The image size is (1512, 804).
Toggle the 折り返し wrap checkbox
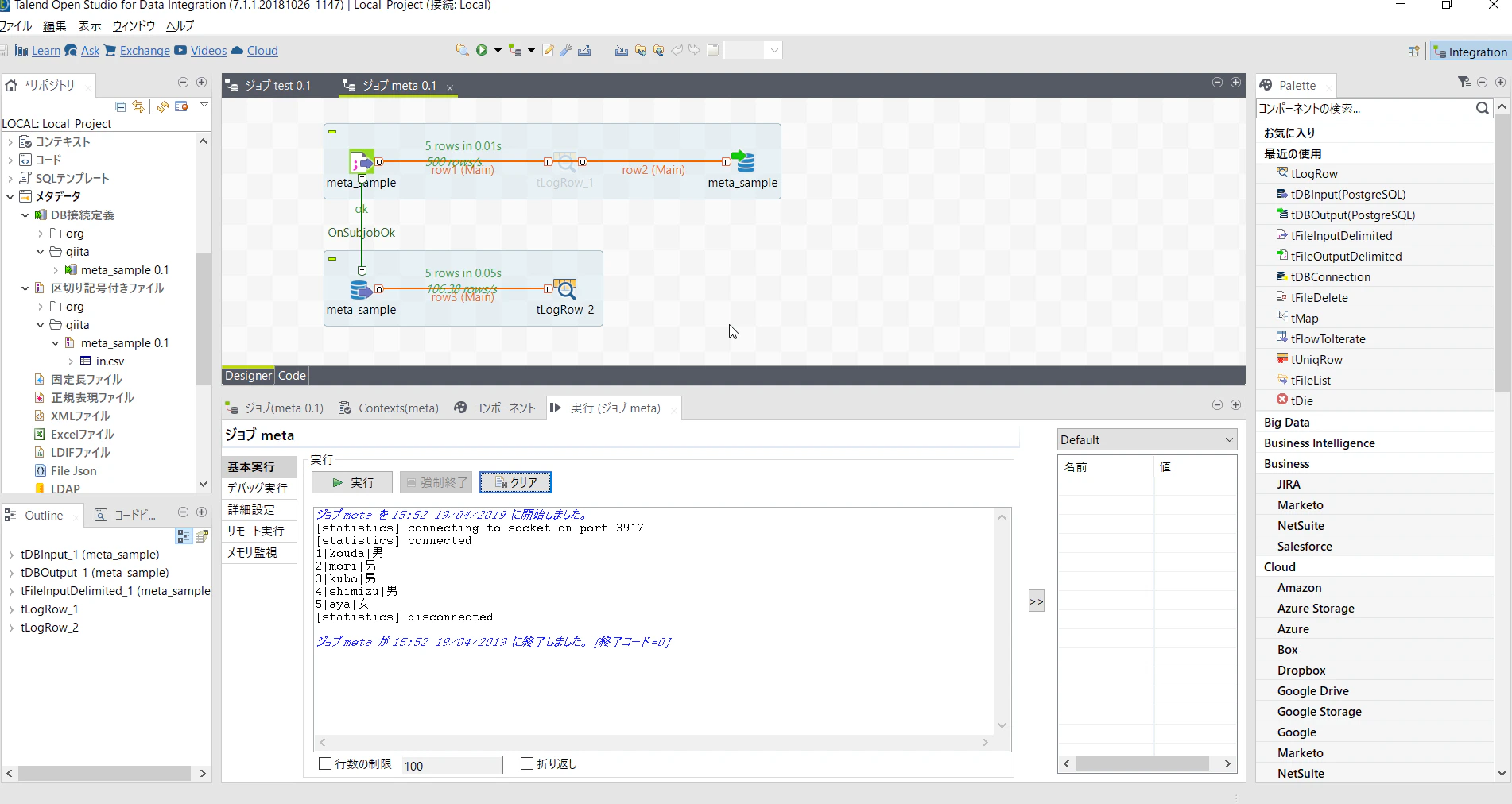pyautogui.click(x=527, y=763)
